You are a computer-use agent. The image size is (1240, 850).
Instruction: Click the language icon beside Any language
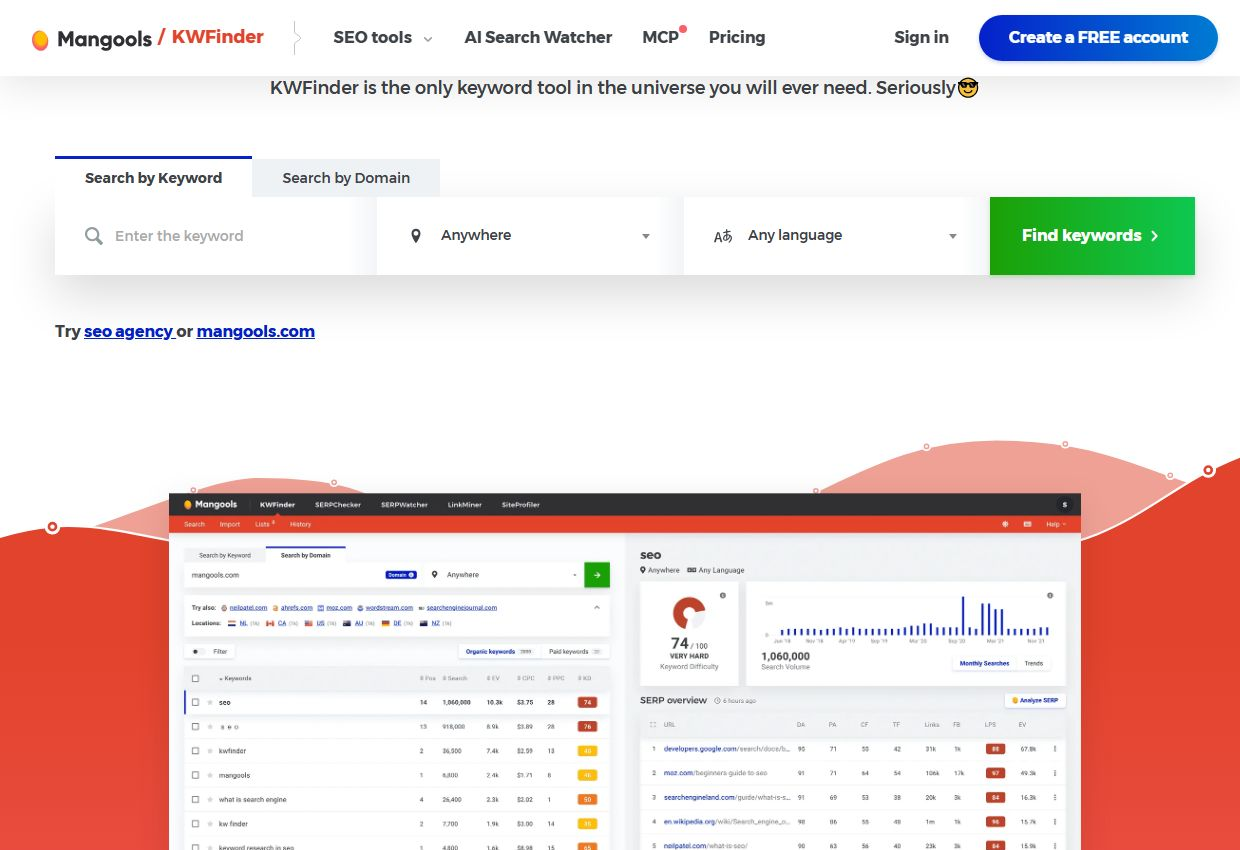tap(723, 236)
